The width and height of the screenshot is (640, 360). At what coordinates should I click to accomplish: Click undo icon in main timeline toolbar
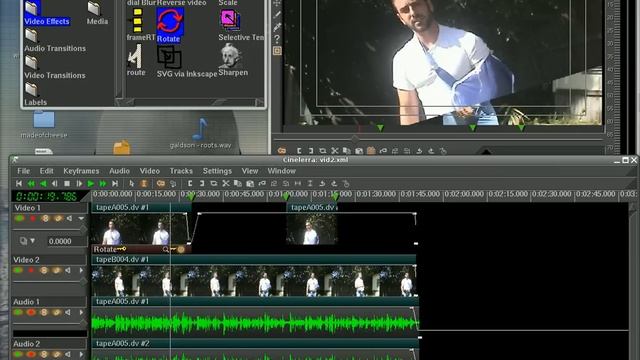coord(322,184)
